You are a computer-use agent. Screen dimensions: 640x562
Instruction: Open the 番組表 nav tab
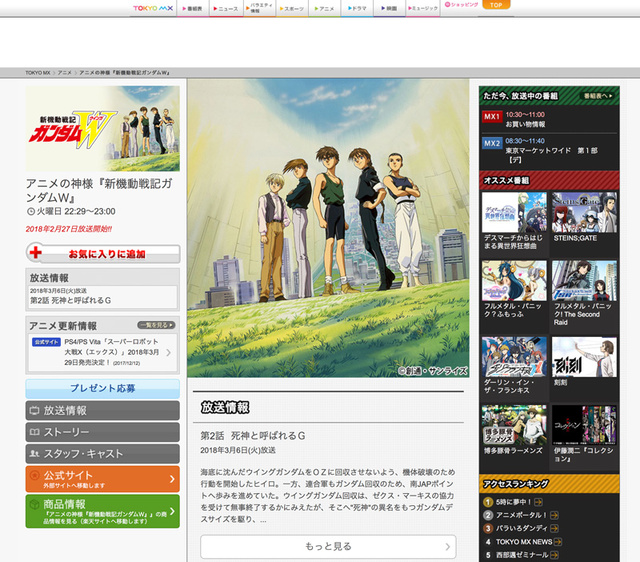[x=193, y=9]
